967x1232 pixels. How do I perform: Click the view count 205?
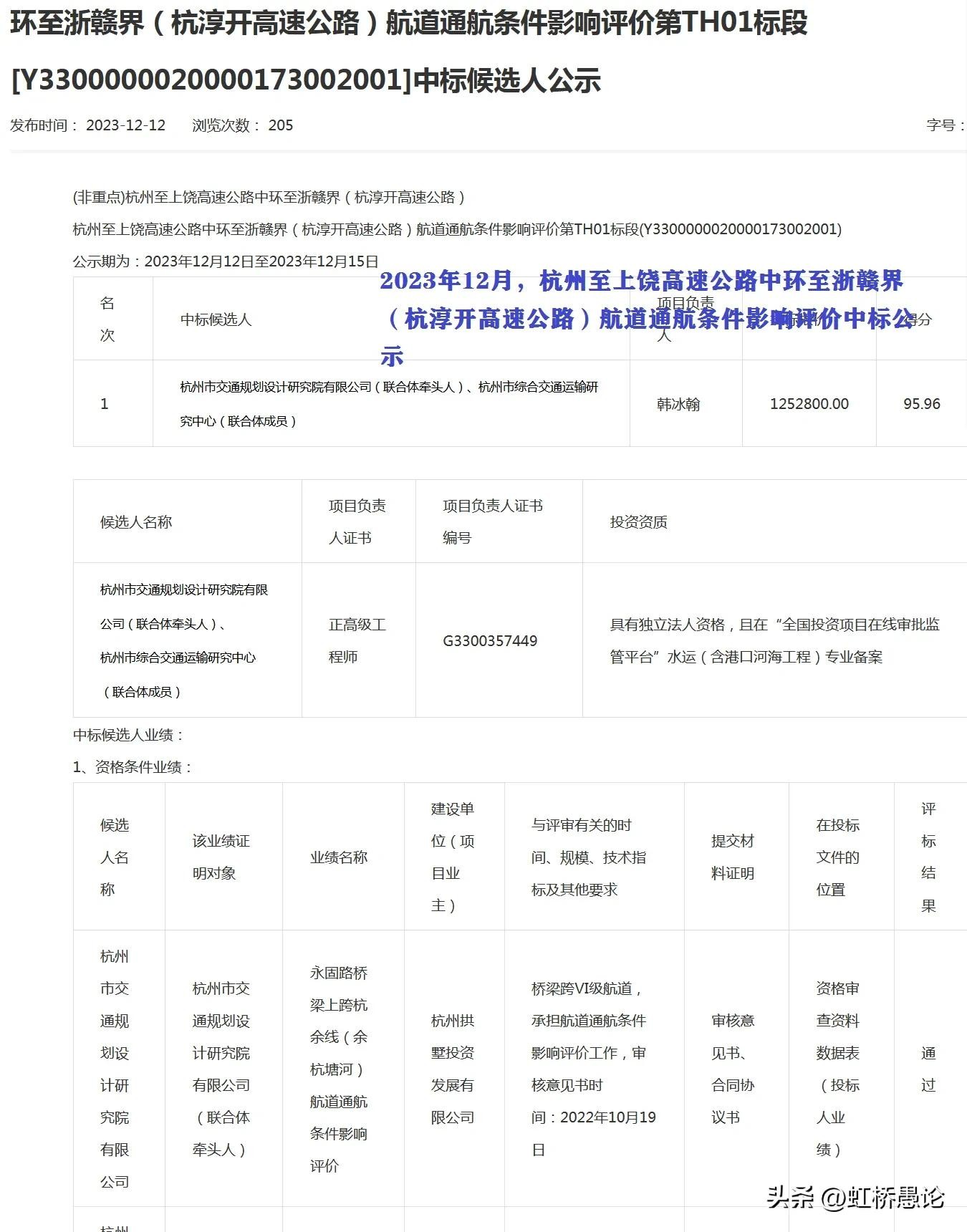[281, 125]
